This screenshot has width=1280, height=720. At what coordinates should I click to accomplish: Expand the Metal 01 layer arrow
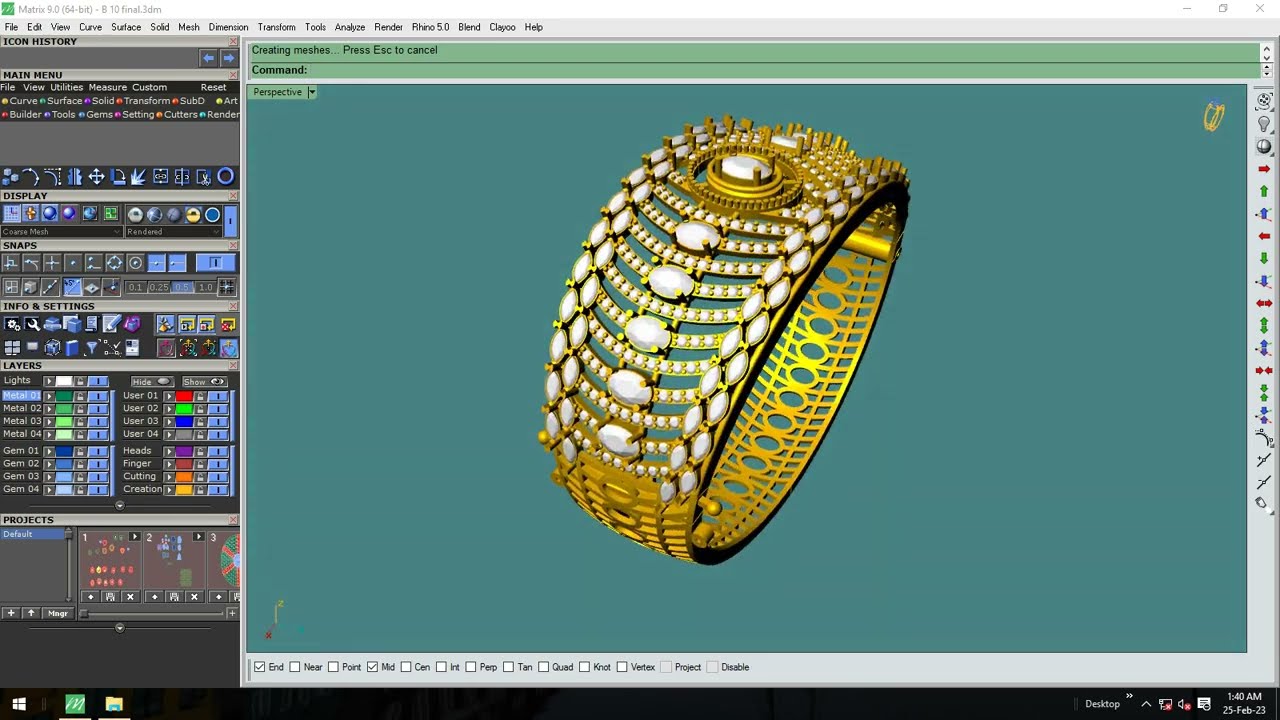click(x=49, y=396)
